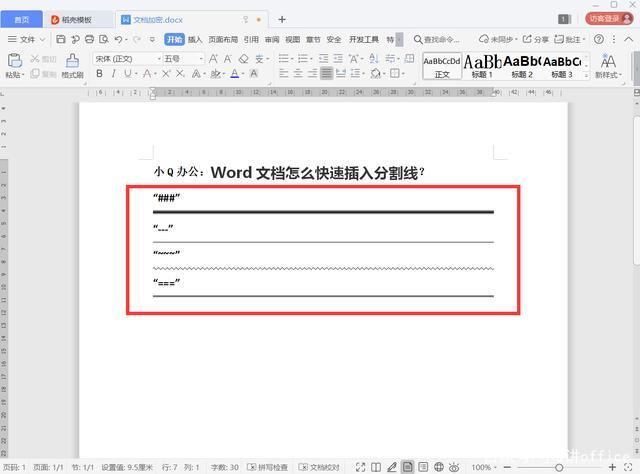Image resolution: width=640 pixels, height=474 pixels.
Task: Toggle character shading A button
Action: [254, 73]
